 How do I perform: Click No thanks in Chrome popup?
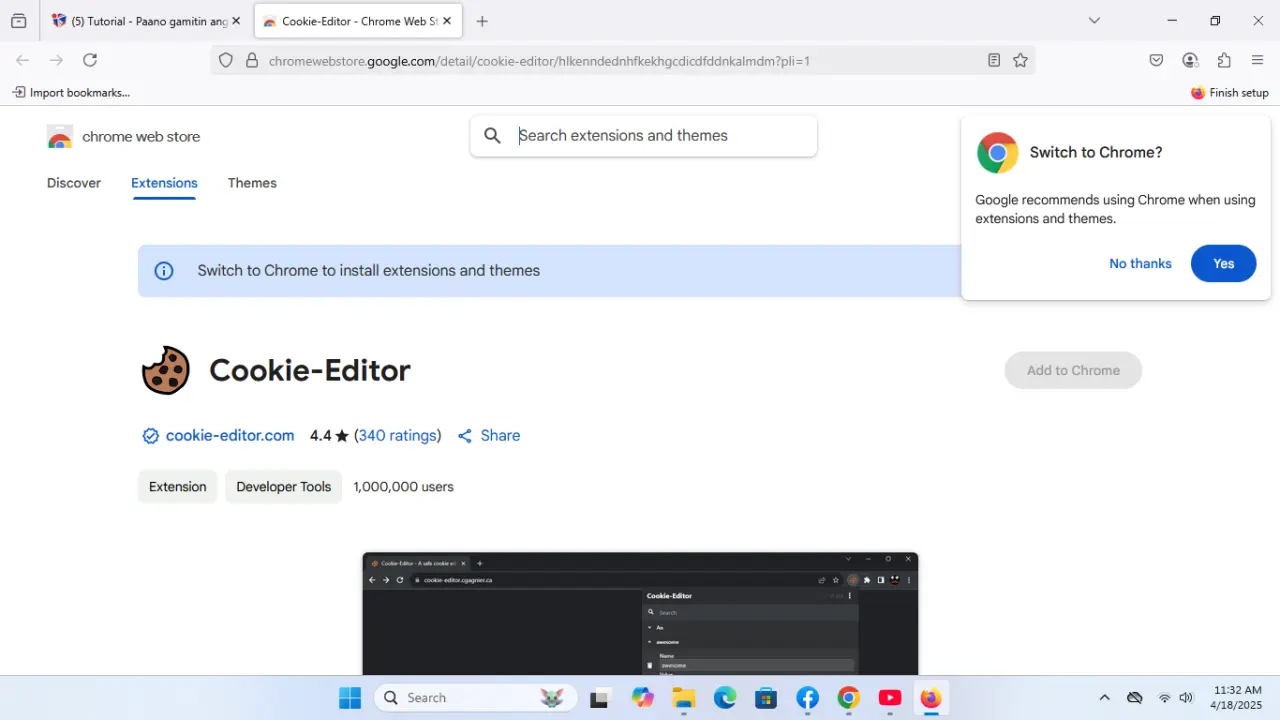[x=1140, y=264]
